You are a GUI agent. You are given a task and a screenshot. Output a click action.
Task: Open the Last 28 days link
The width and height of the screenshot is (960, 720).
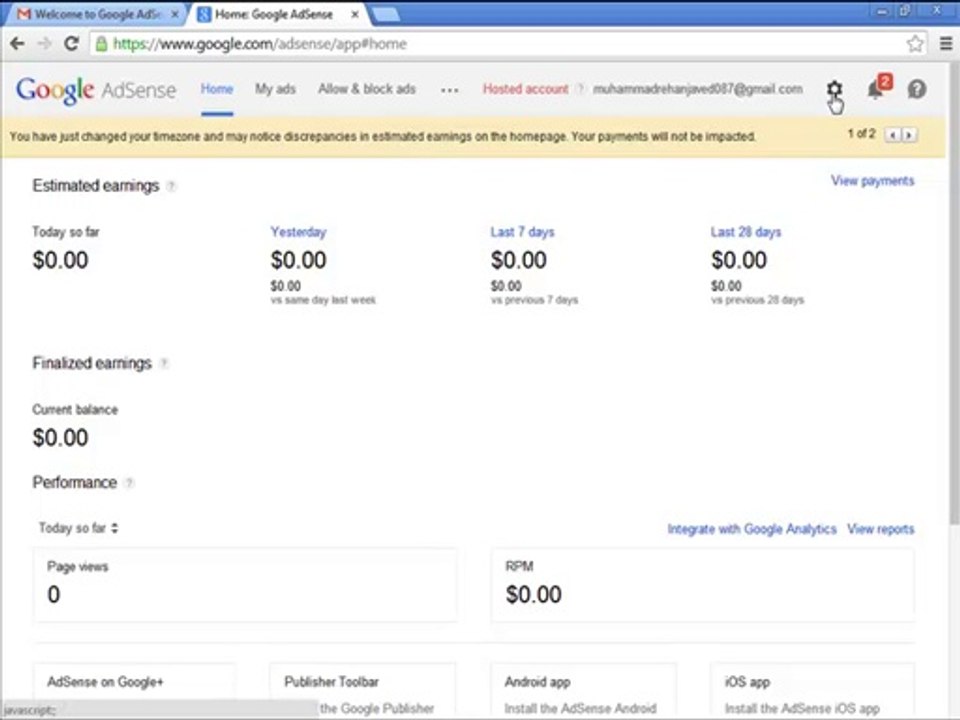[x=746, y=232]
